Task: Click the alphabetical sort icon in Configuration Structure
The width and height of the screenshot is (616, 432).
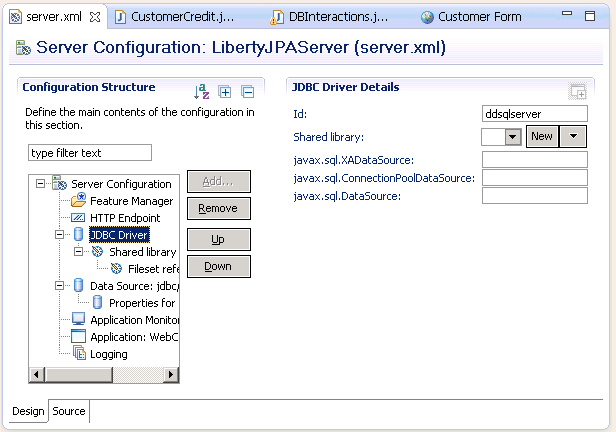Action: pos(203,92)
